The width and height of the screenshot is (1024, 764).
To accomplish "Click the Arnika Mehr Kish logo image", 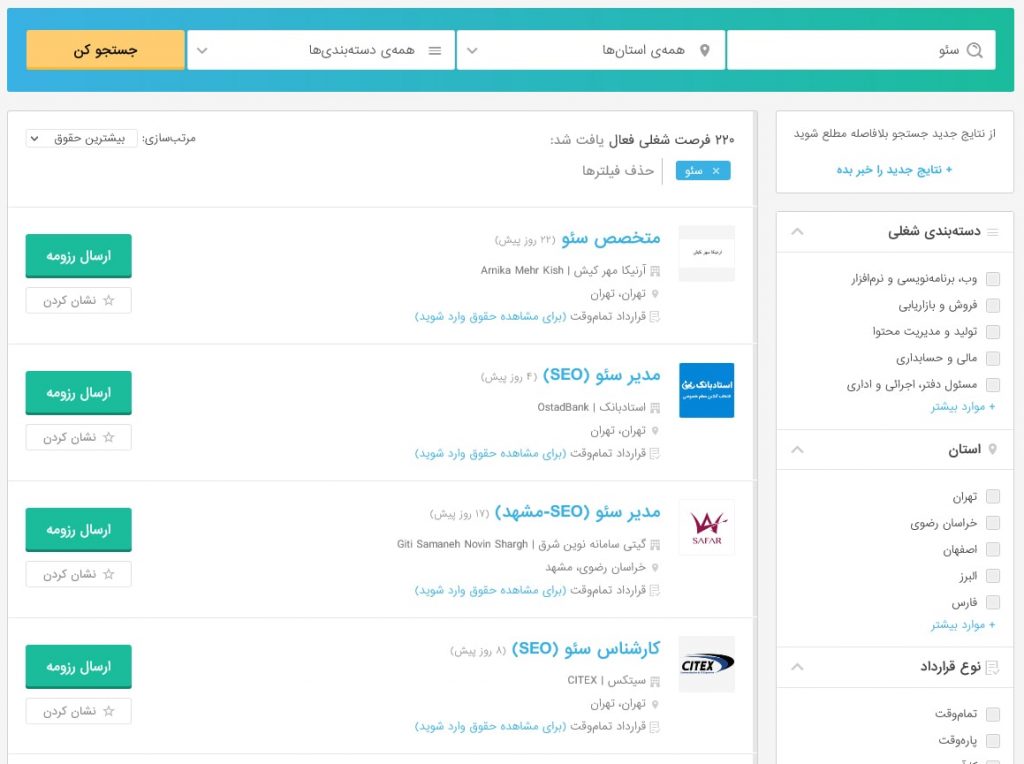I will [x=706, y=253].
